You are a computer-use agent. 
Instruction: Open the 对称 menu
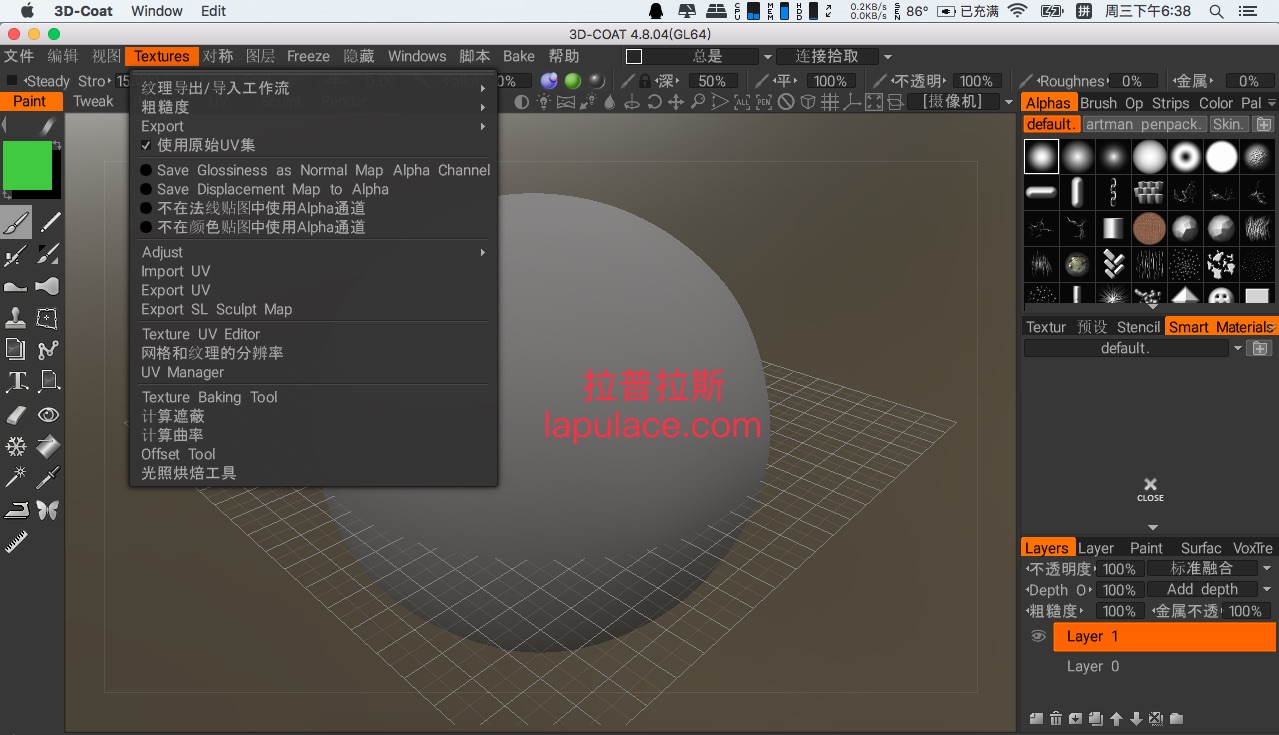point(217,56)
